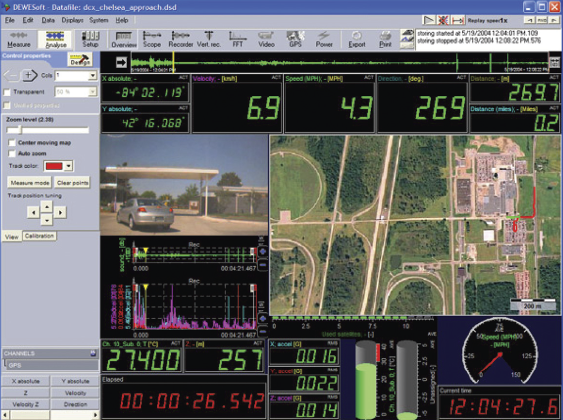This screenshot has width=563, height=420.
Task: Click the Replay speed 1x control
Action: pos(487,20)
